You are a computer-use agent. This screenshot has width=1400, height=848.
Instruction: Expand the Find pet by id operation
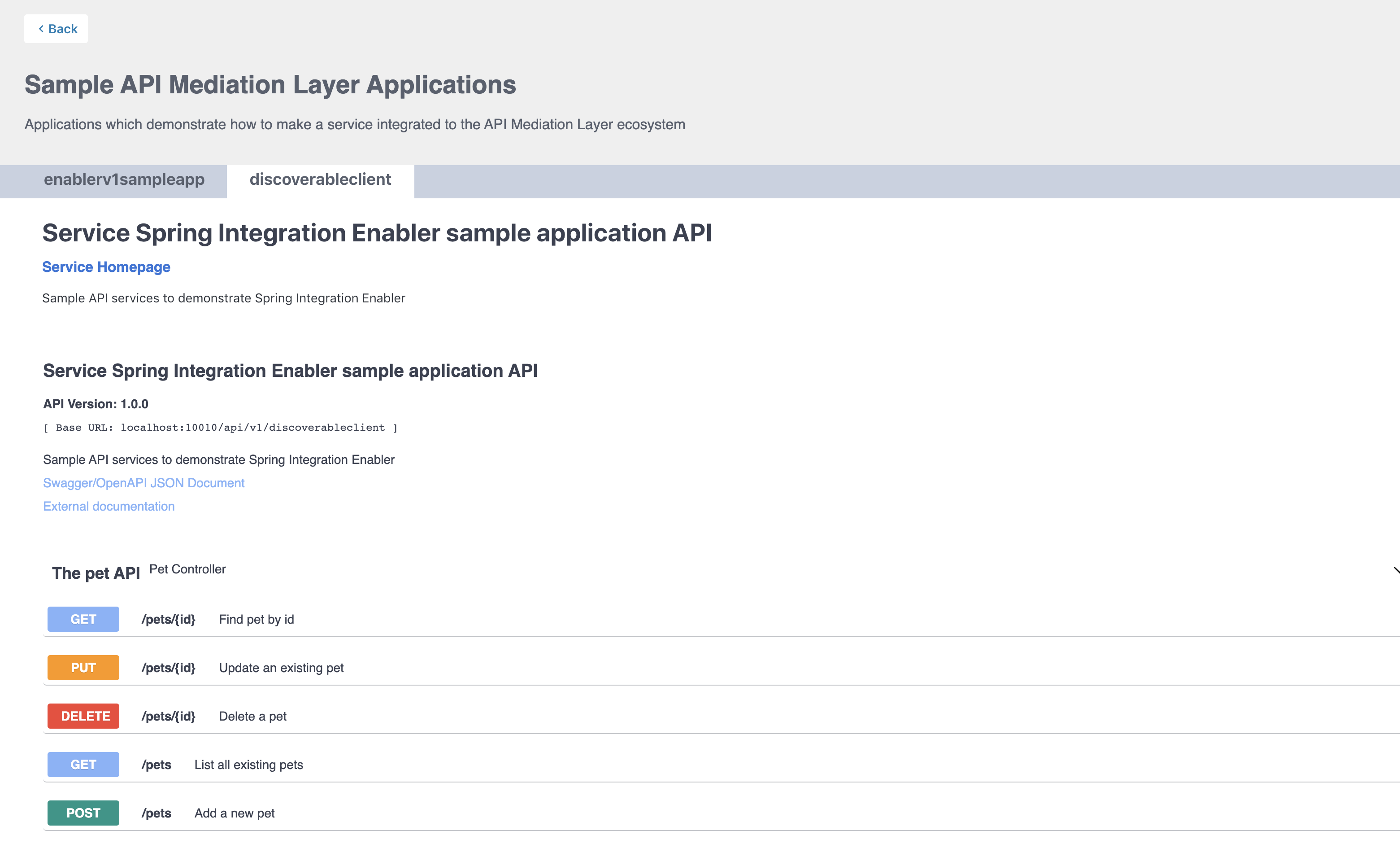pyautogui.click(x=257, y=619)
